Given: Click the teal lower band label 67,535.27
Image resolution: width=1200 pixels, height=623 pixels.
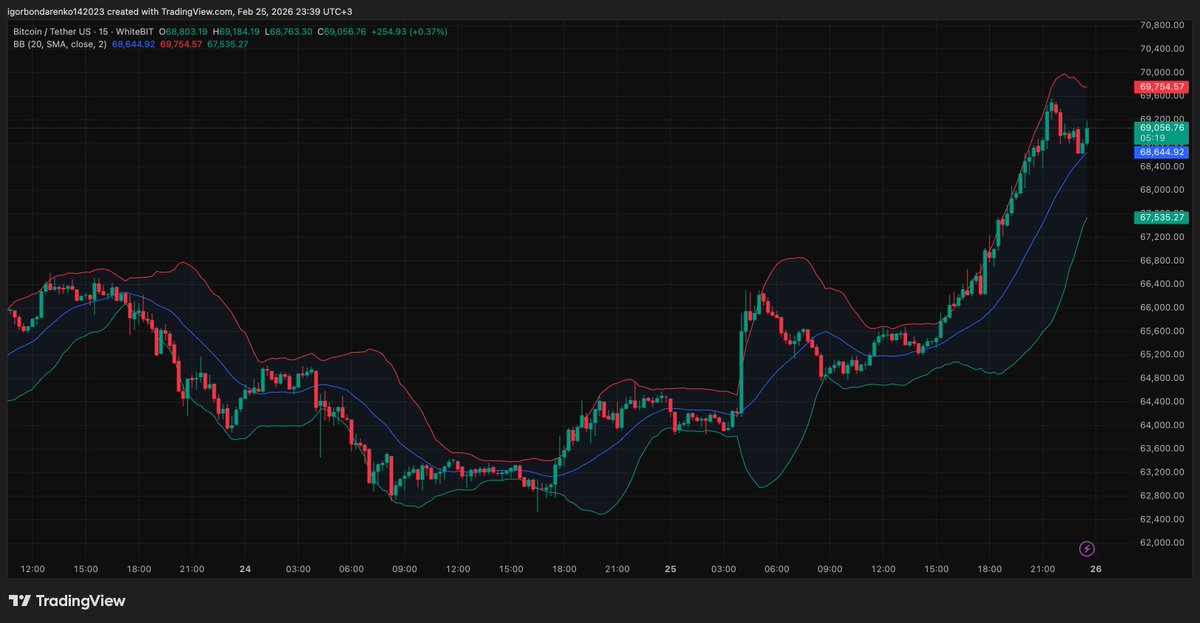Looking at the screenshot, I should [x=1160, y=217].
